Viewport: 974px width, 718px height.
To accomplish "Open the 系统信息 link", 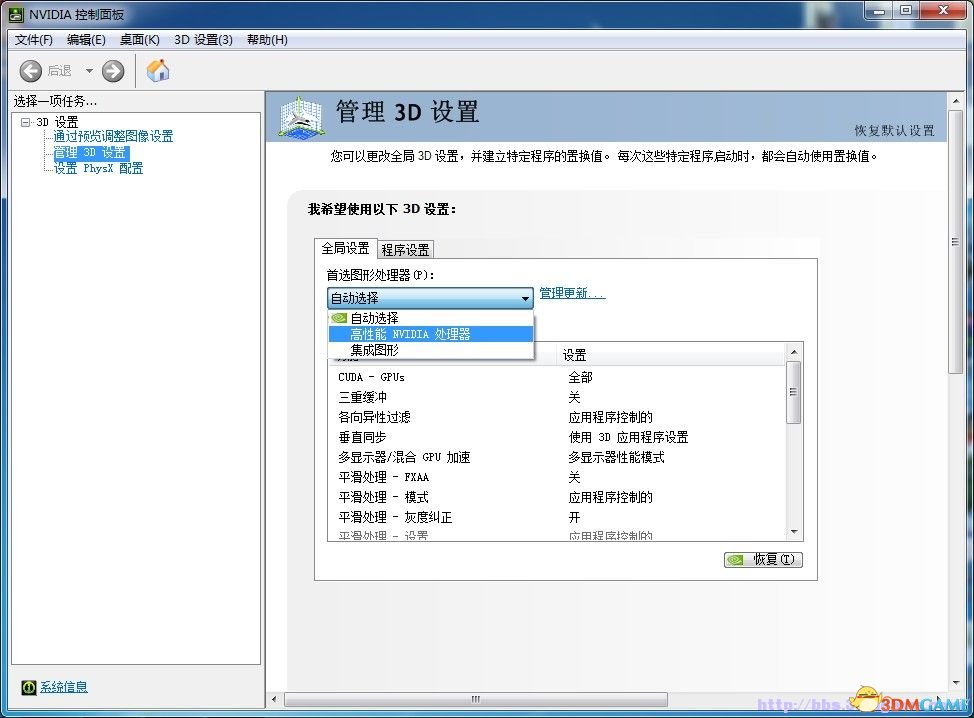I will (x=64, y=687).
